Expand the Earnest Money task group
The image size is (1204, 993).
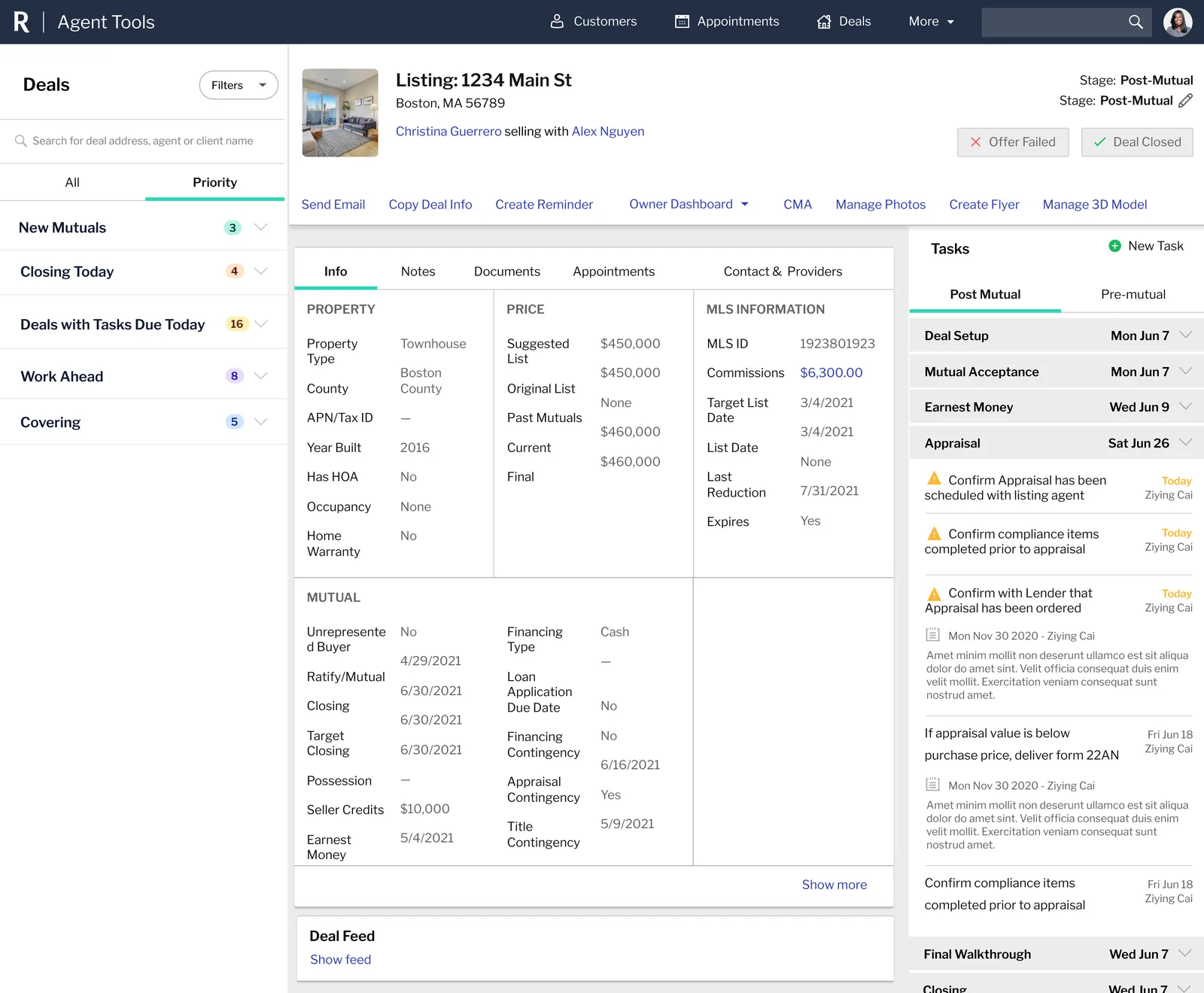tap(1057, 407)
